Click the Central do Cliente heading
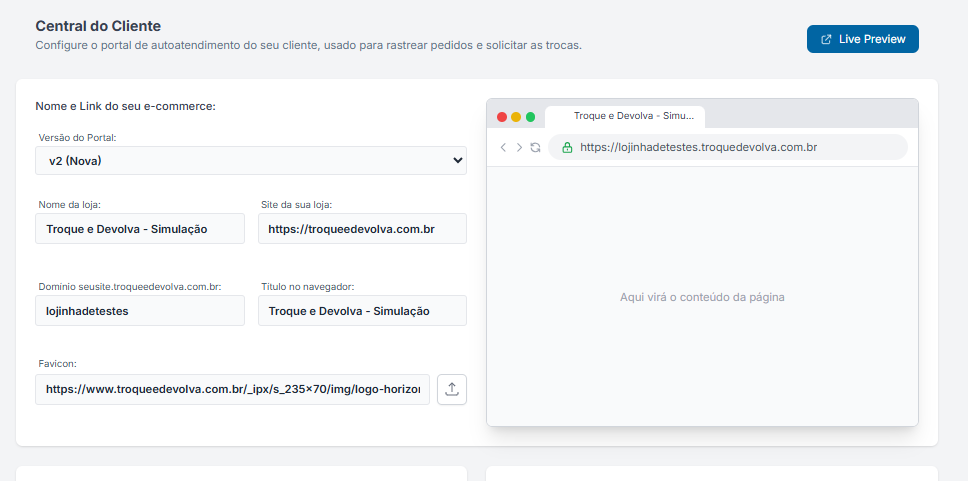The width and height of the screenshot is (968, 481). click(x=98, y=26)
